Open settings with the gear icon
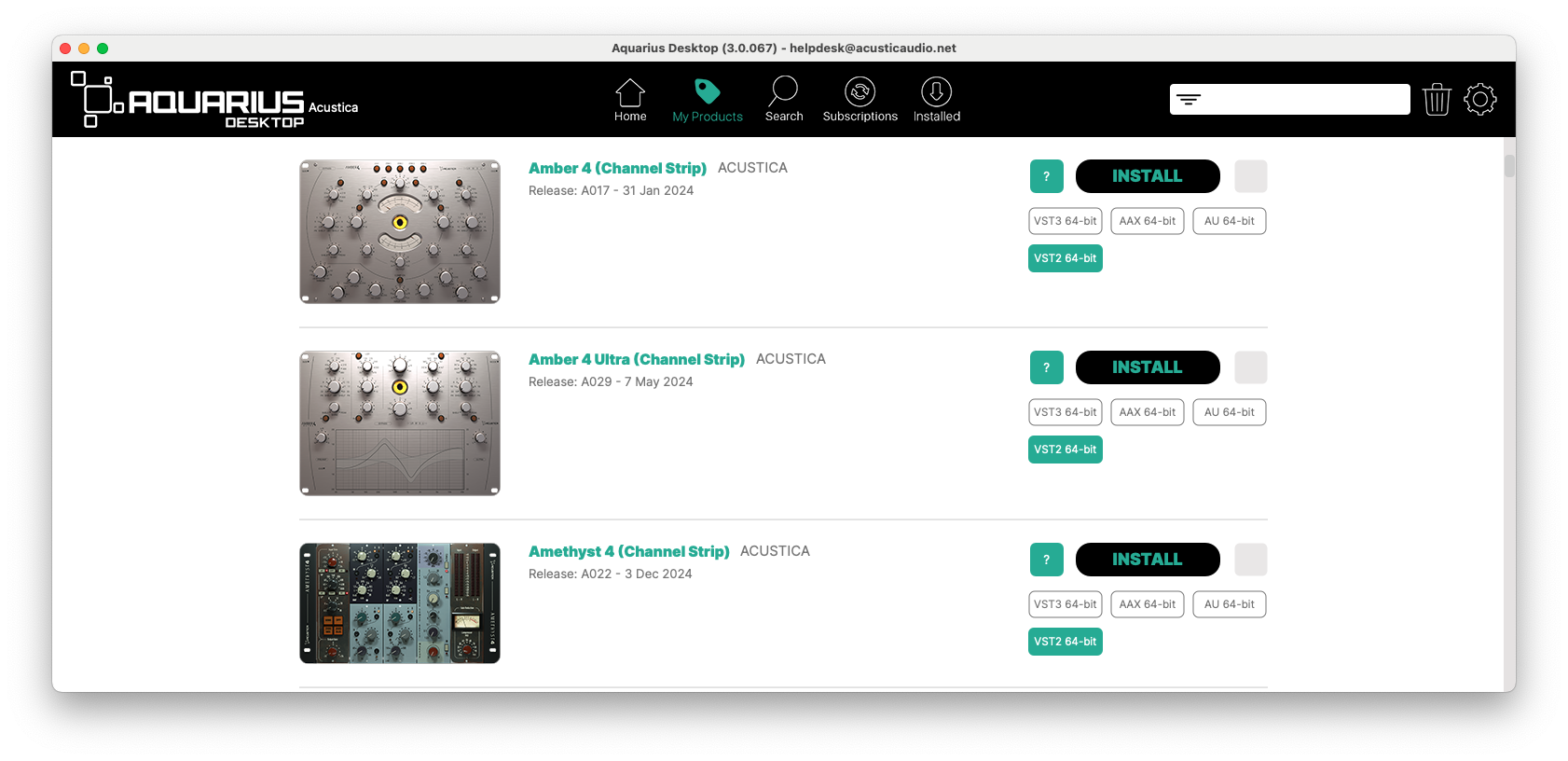 click(1480, 99)
